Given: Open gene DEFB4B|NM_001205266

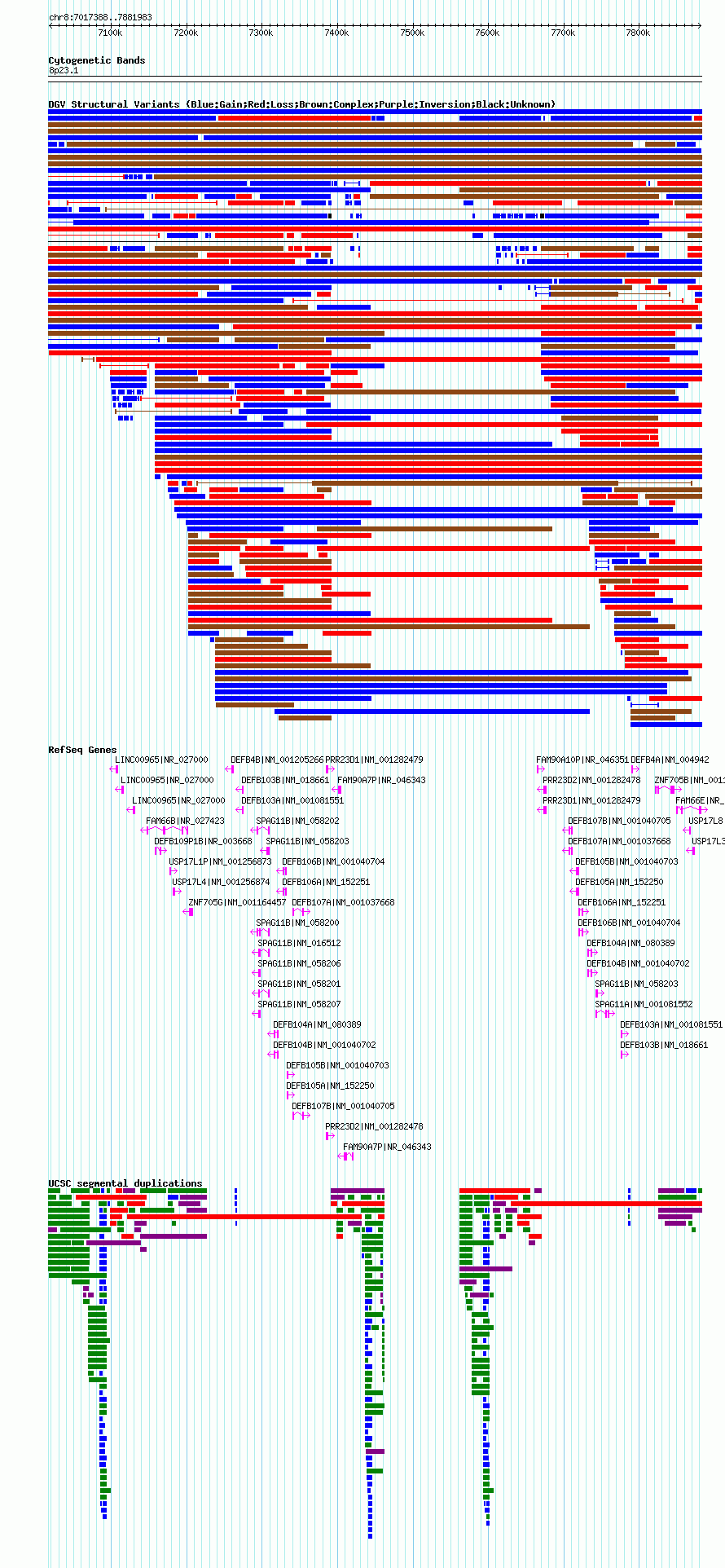Looking at the screenshot, I should coord(277,760).
